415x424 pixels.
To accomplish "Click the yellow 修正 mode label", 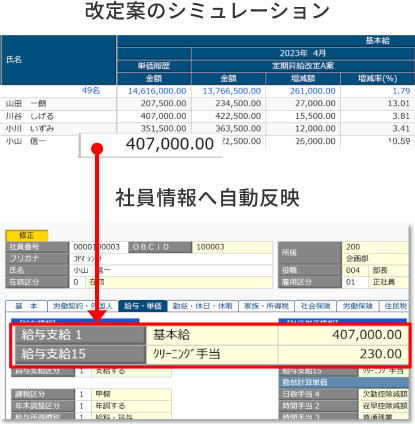I will [27, 235].
